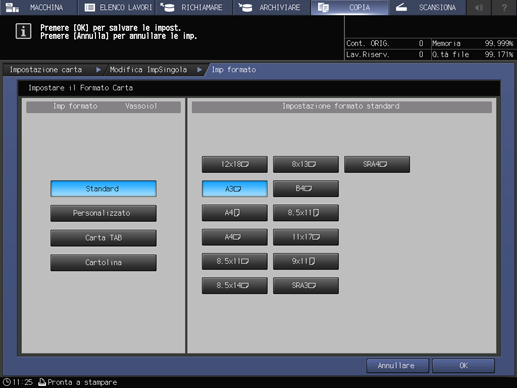The width and height of the screenshot is (517, 388).
Task: Choose A4 landscape feed size
Action: [235, 237]
